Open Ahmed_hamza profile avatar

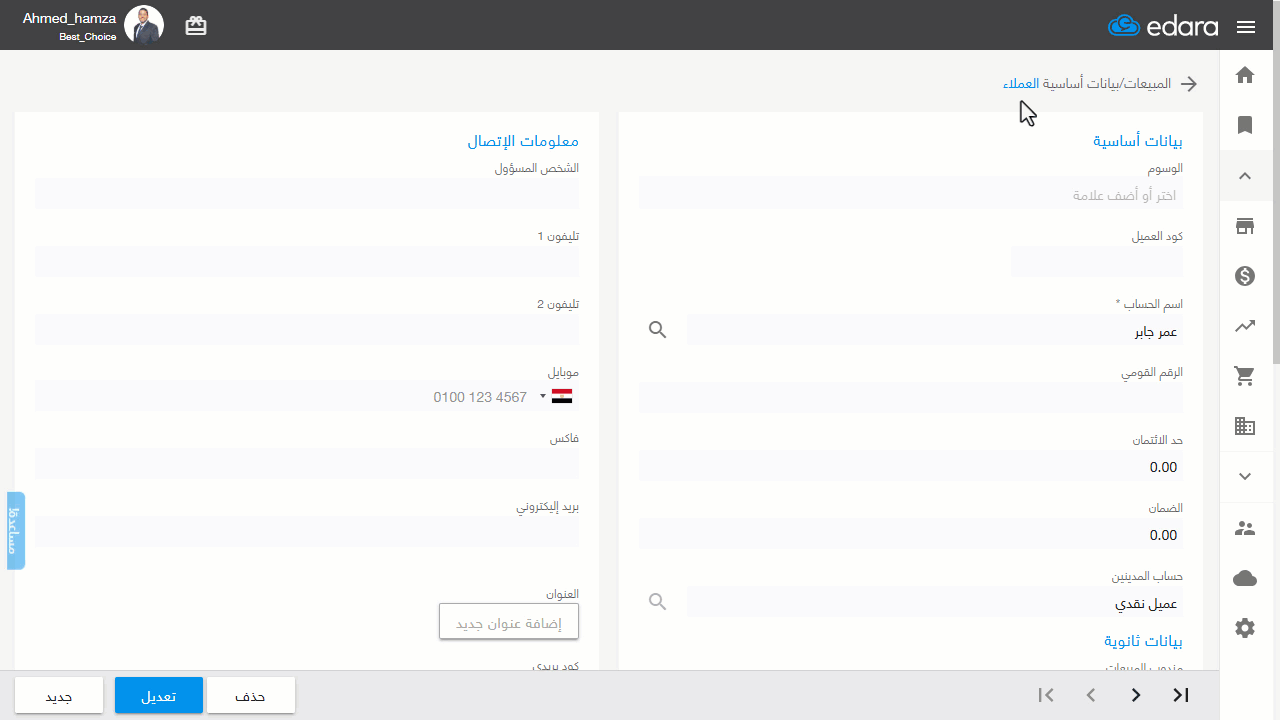[144, 25]
